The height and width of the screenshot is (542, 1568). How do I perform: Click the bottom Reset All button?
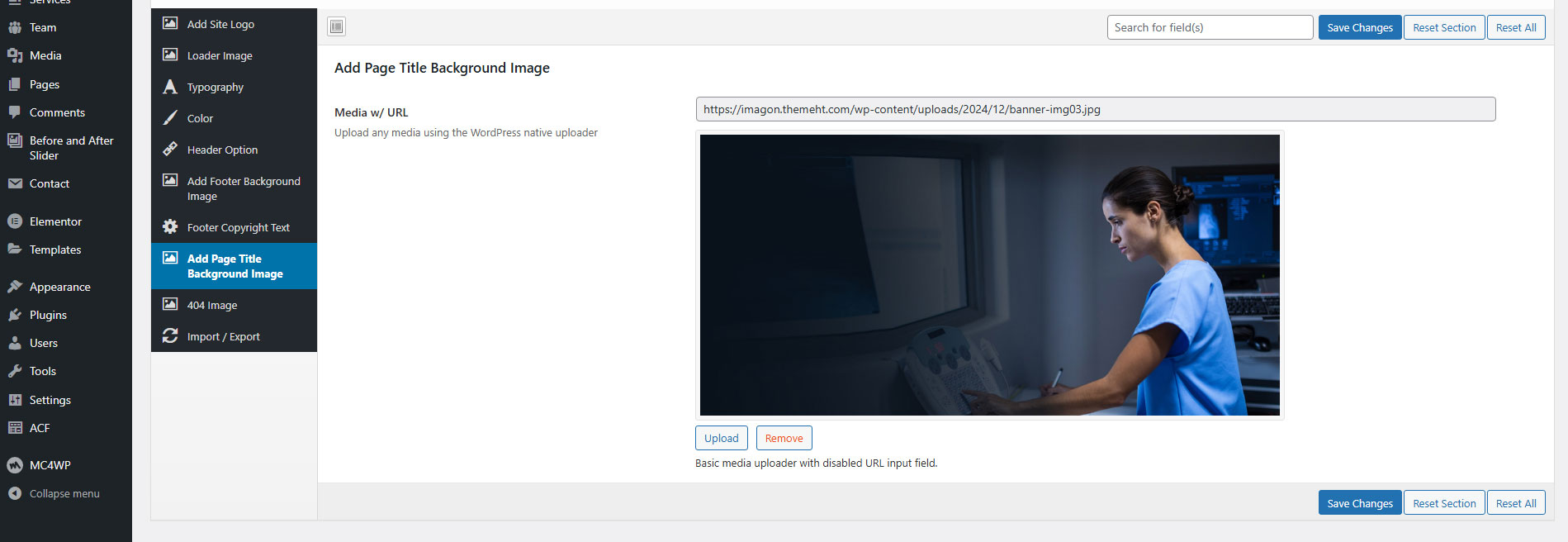pyautogui.click(x=1516, y=503)
